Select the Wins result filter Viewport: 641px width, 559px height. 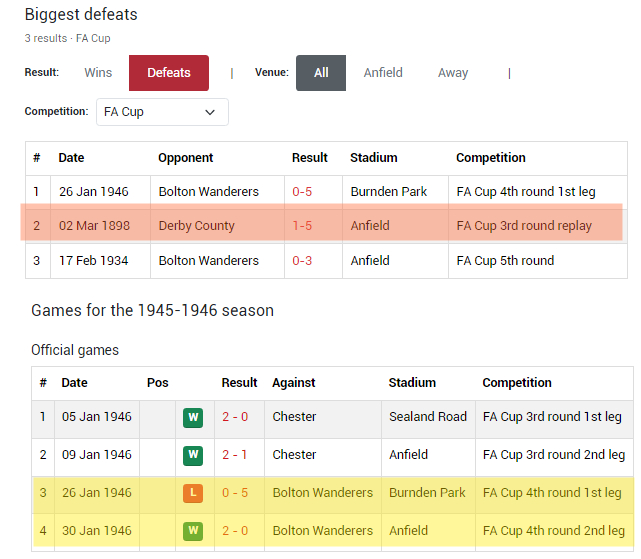coord(98,73)
